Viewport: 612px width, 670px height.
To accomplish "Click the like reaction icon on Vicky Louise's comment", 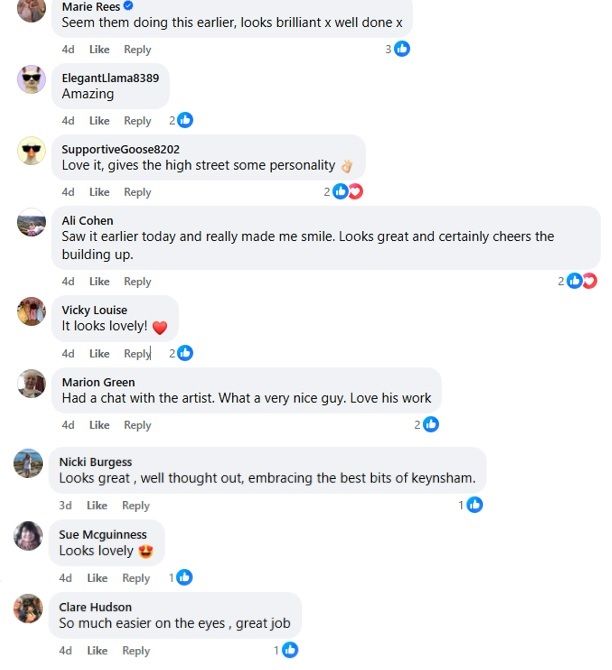I will tap(185, 353).
